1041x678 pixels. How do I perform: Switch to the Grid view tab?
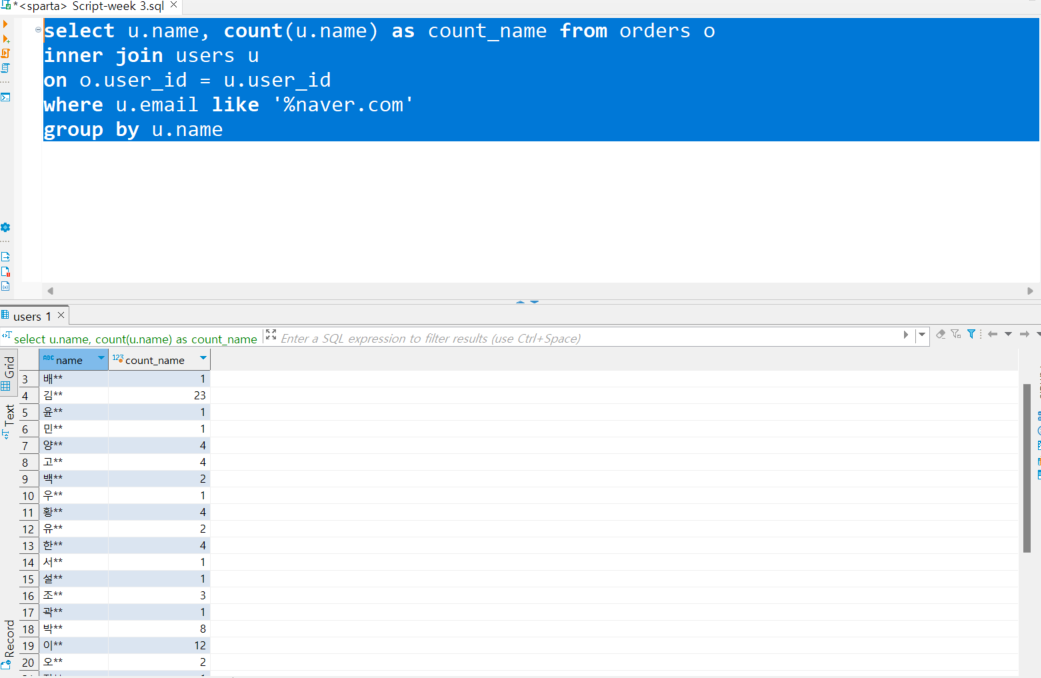9,373
